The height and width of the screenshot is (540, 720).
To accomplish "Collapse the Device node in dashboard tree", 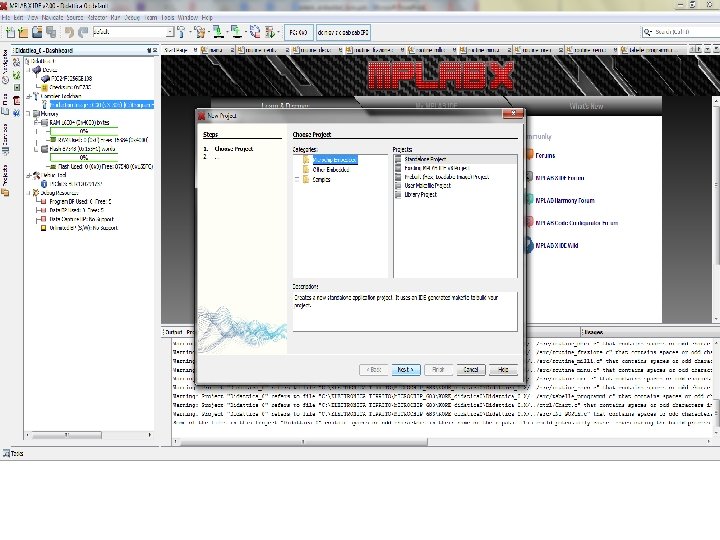I will (x=28, y=70).
